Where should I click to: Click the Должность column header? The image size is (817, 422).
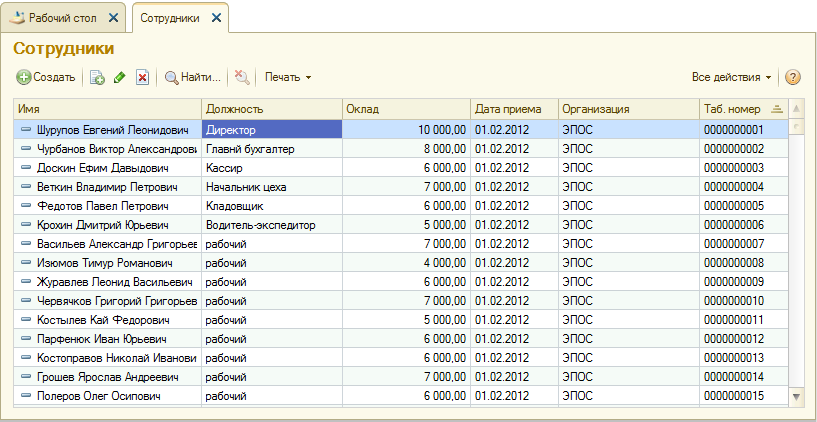(x=272, y=109)
